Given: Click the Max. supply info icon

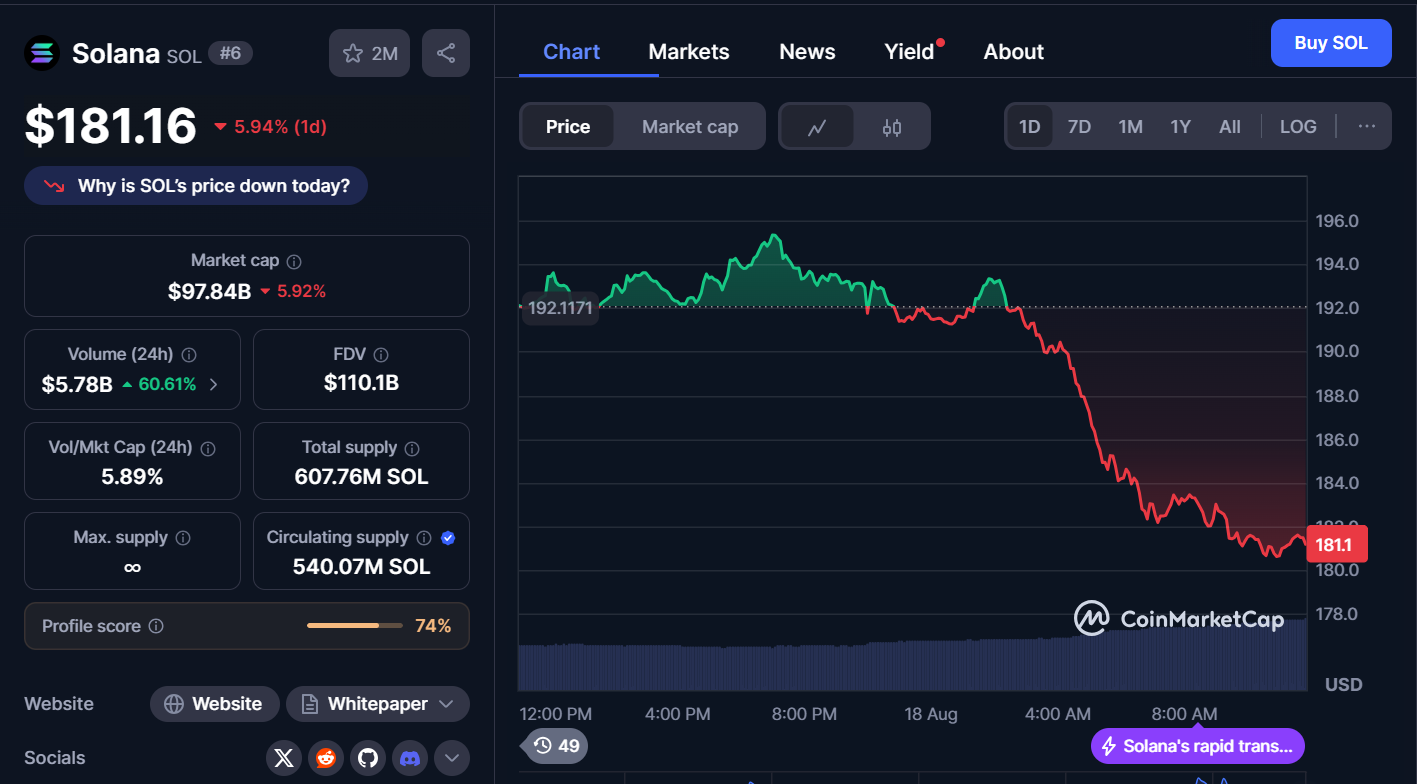Looking at the screenshot, I should coord(183,538).
